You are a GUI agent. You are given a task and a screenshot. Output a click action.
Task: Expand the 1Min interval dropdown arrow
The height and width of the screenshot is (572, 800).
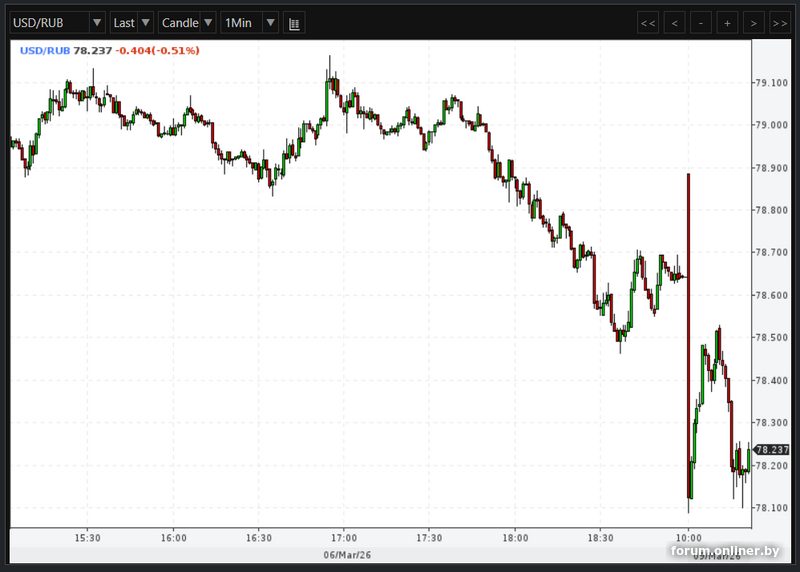[270, 22]
